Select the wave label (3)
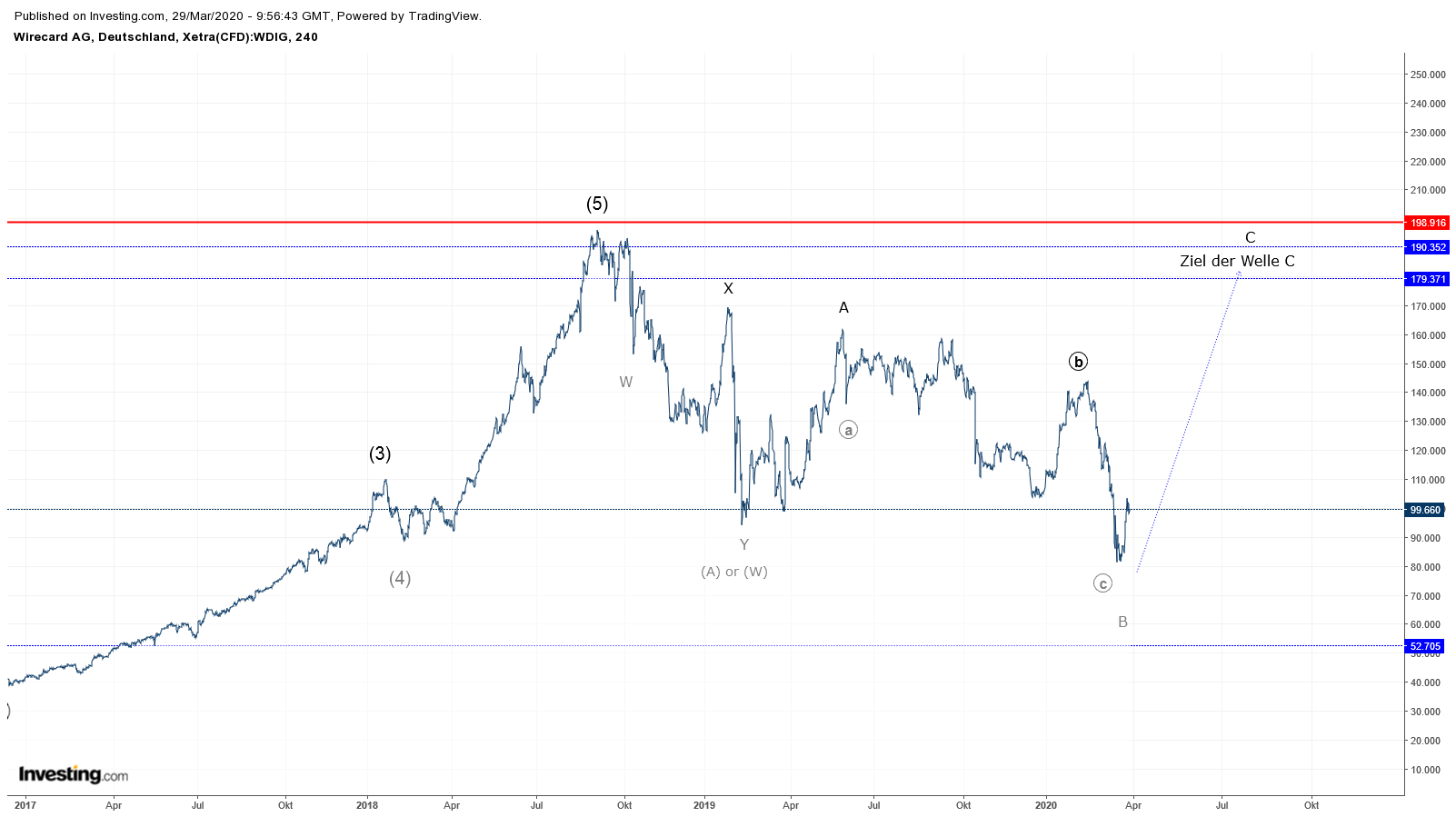The height and width of the screenshot is (817, 1456). pyautogui.click(x=380, y=453)
